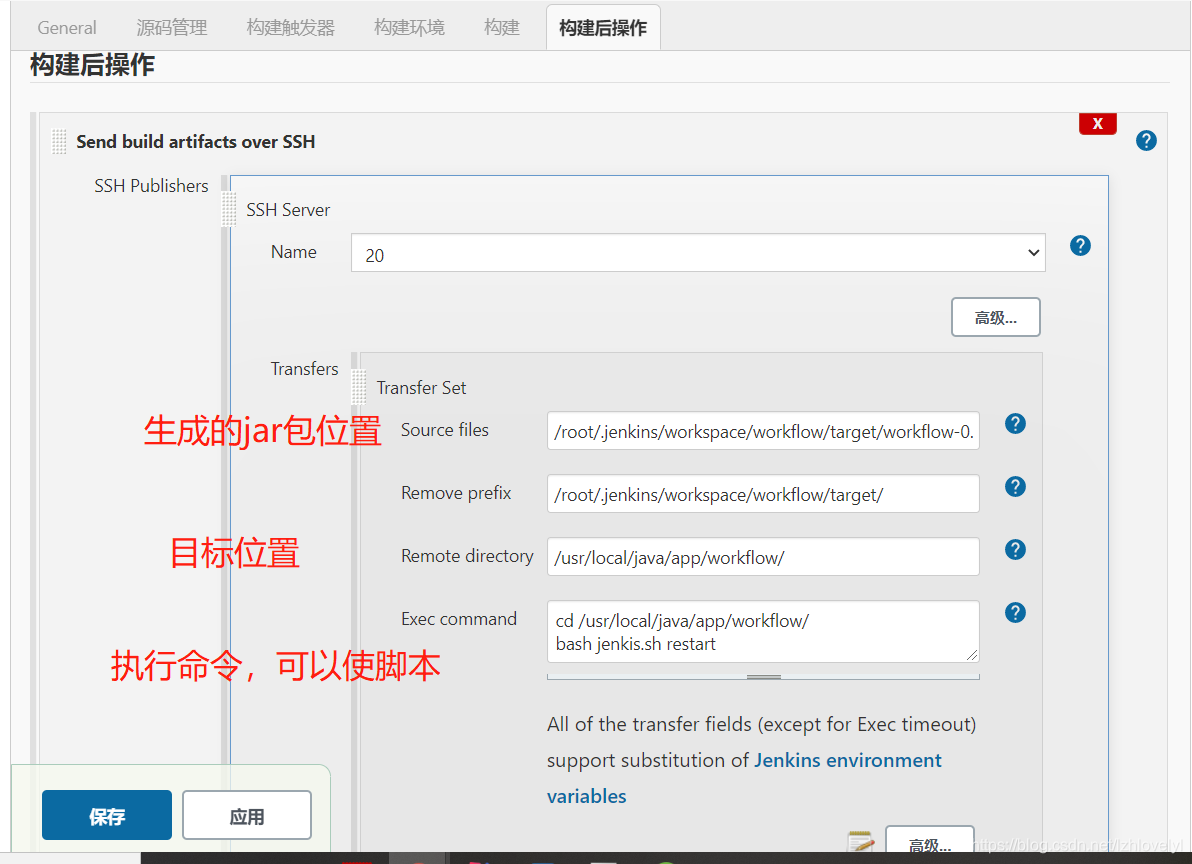Select 构建后操作 tab
This screenshot has height=864, width=1192.
603,28
